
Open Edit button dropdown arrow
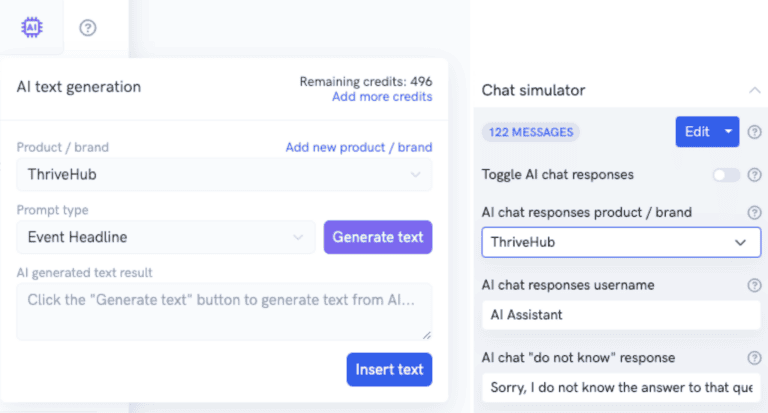(x=728, y=131)
